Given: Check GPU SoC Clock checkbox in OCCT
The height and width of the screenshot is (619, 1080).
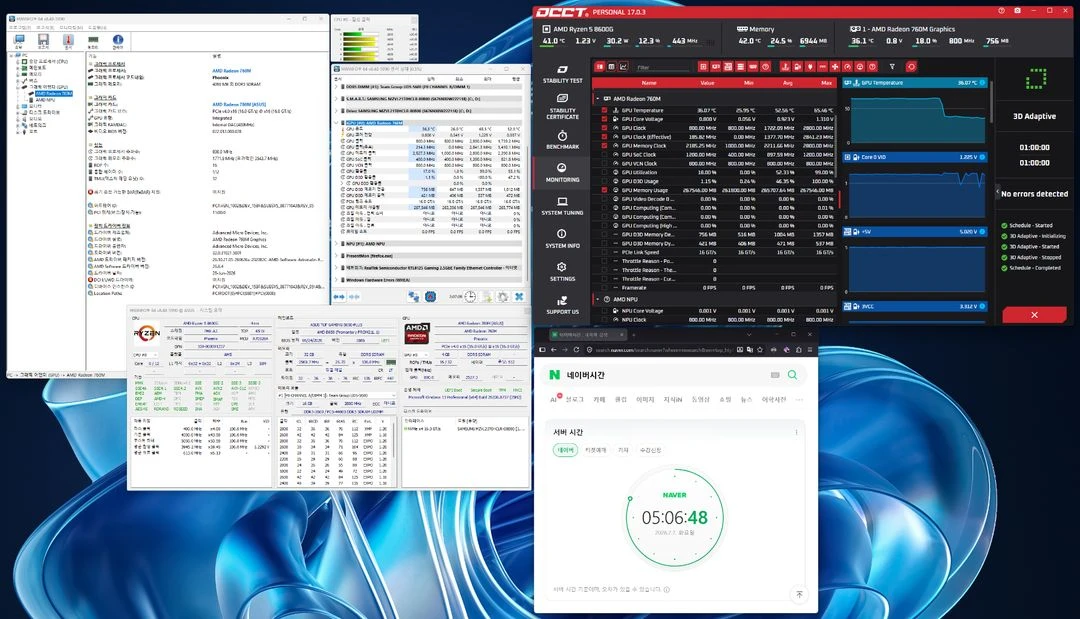Looking at the screenshot, I should pos(605,155).
